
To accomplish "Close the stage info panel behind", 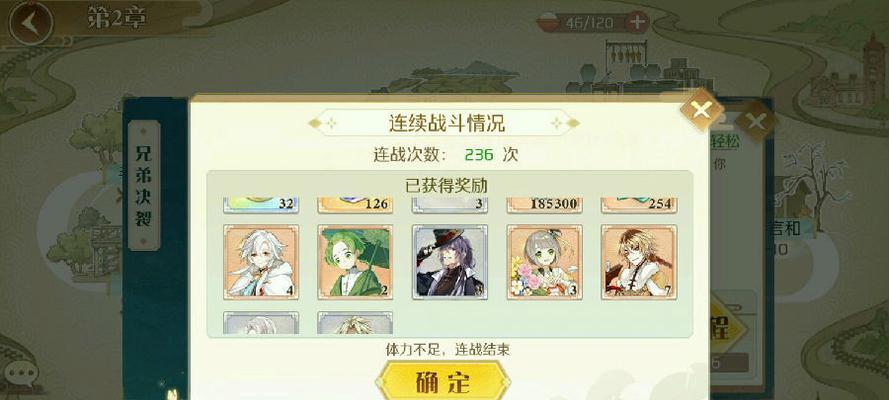I will 757,121.
